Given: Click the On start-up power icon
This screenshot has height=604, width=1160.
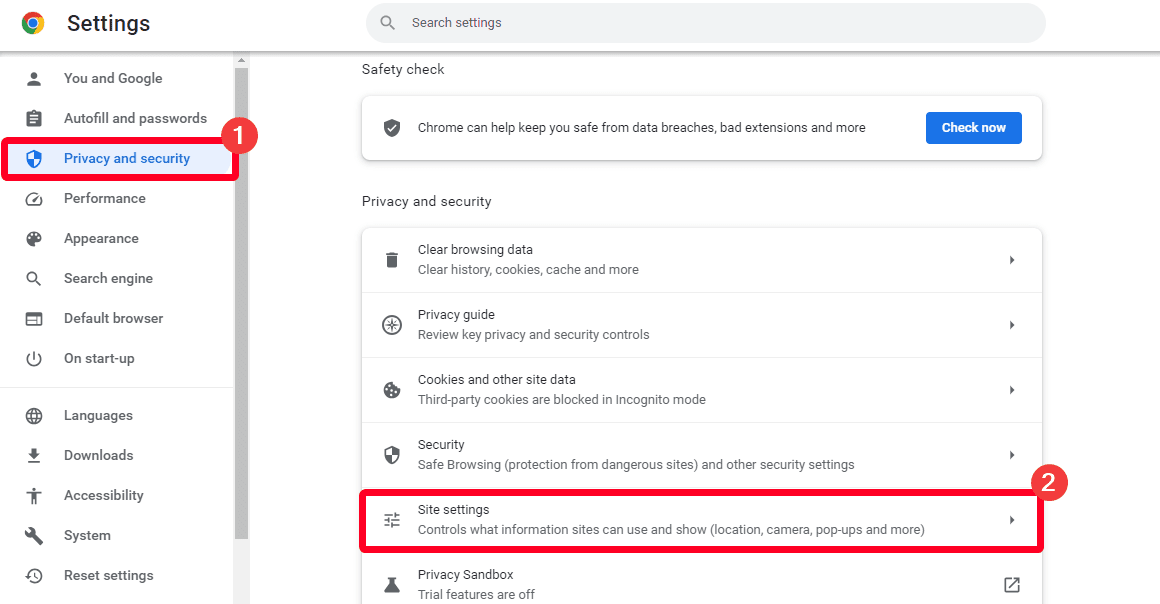Looking at the screenshot, I should [x=35, y=358].
